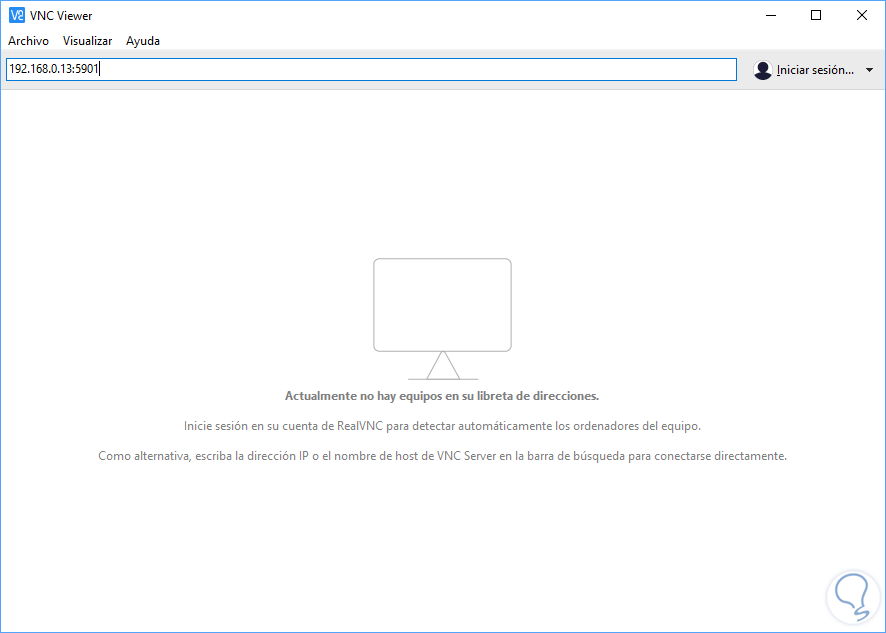
Task: Open the Ayuda menu
Action: [143, 41]
